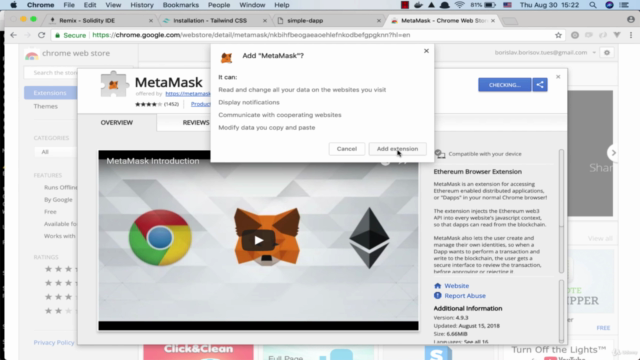Close the Add MetaMask prompt with its X
This screenshot has height=360, width=640.
[x=426, y=51]
